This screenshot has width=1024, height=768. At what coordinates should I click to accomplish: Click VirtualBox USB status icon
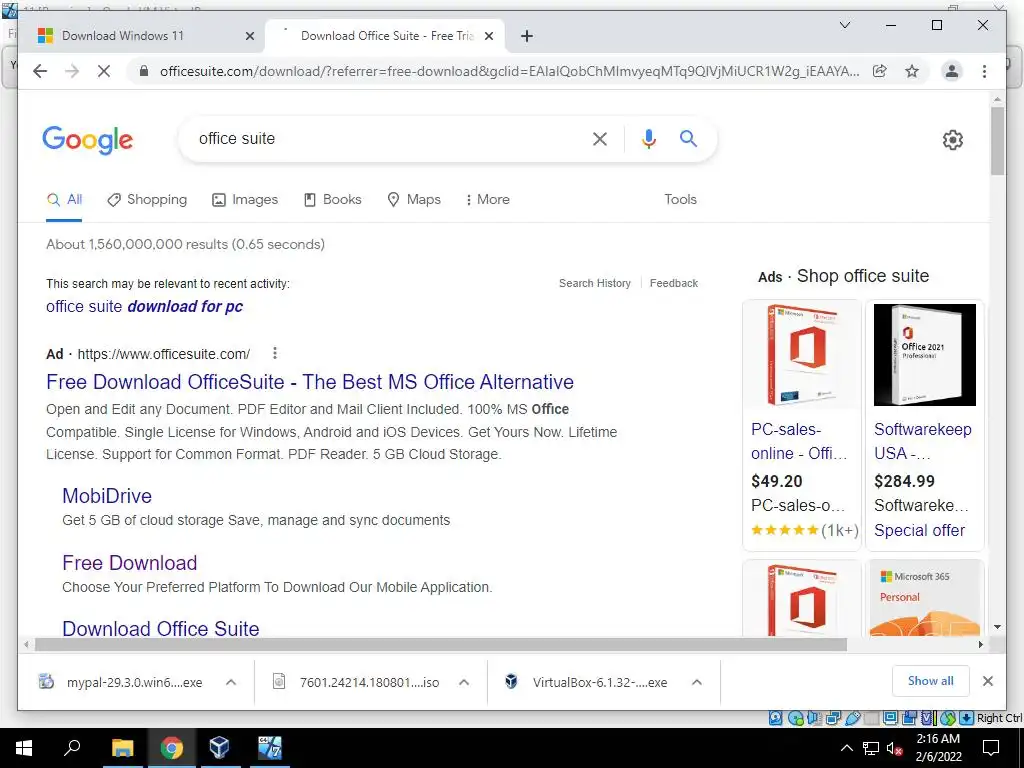click(854, 718)
